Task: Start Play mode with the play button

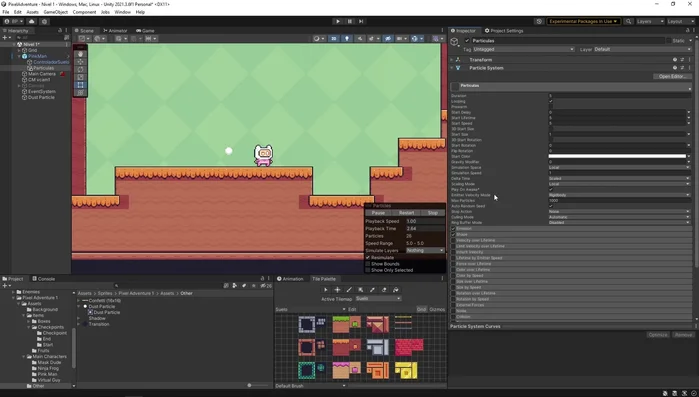Action: pos(338,21)
